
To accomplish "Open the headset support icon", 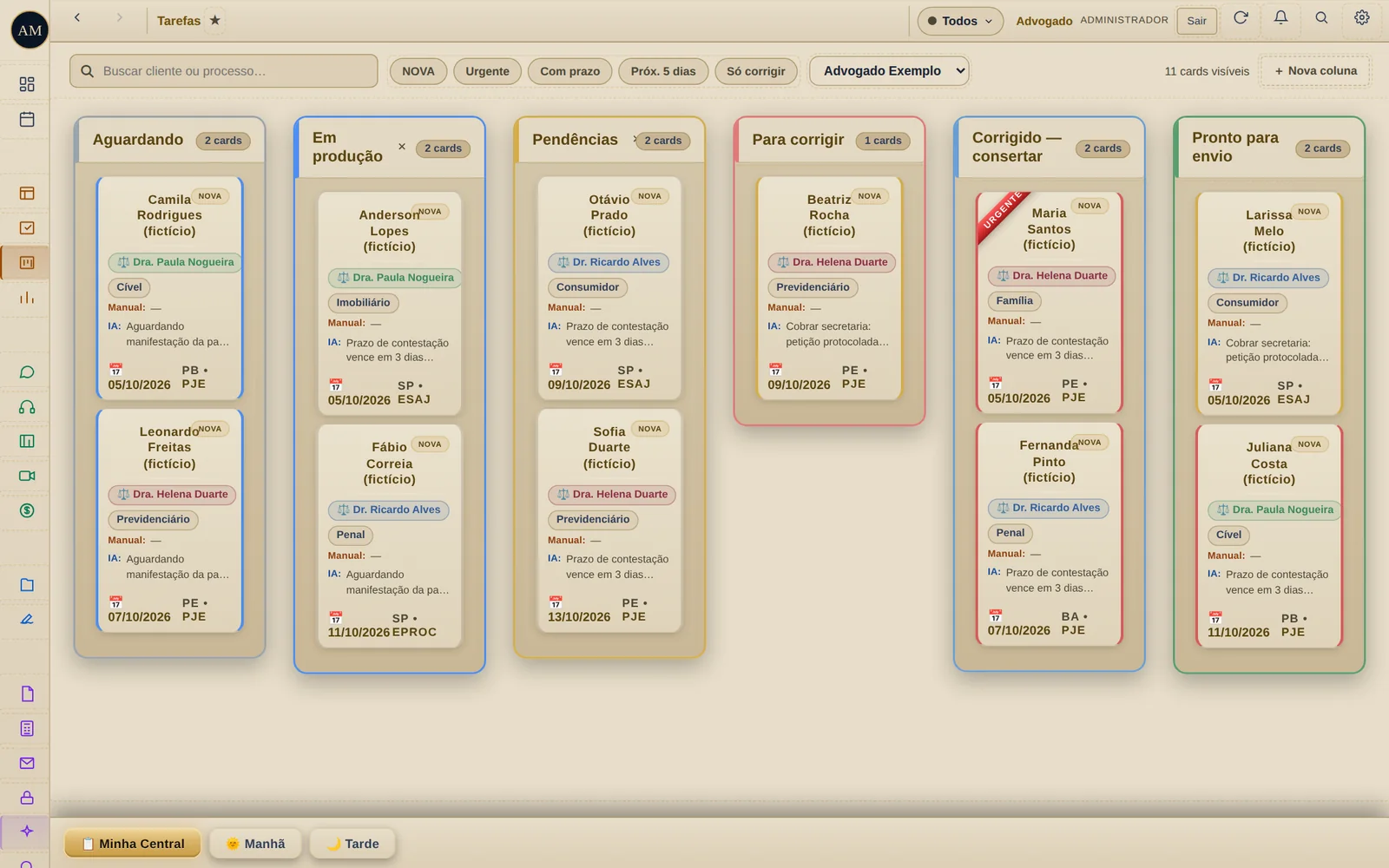I will (x=27, y=407).
